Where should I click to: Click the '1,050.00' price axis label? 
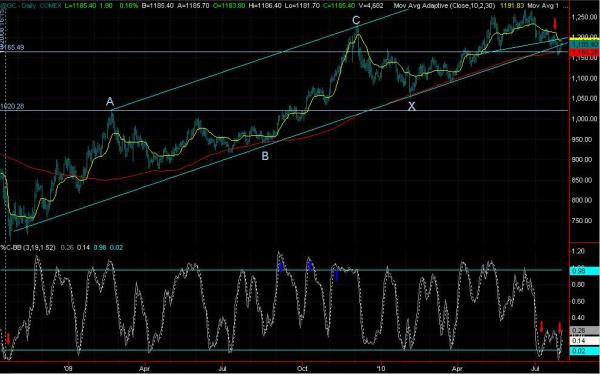[x=584, y=98]
